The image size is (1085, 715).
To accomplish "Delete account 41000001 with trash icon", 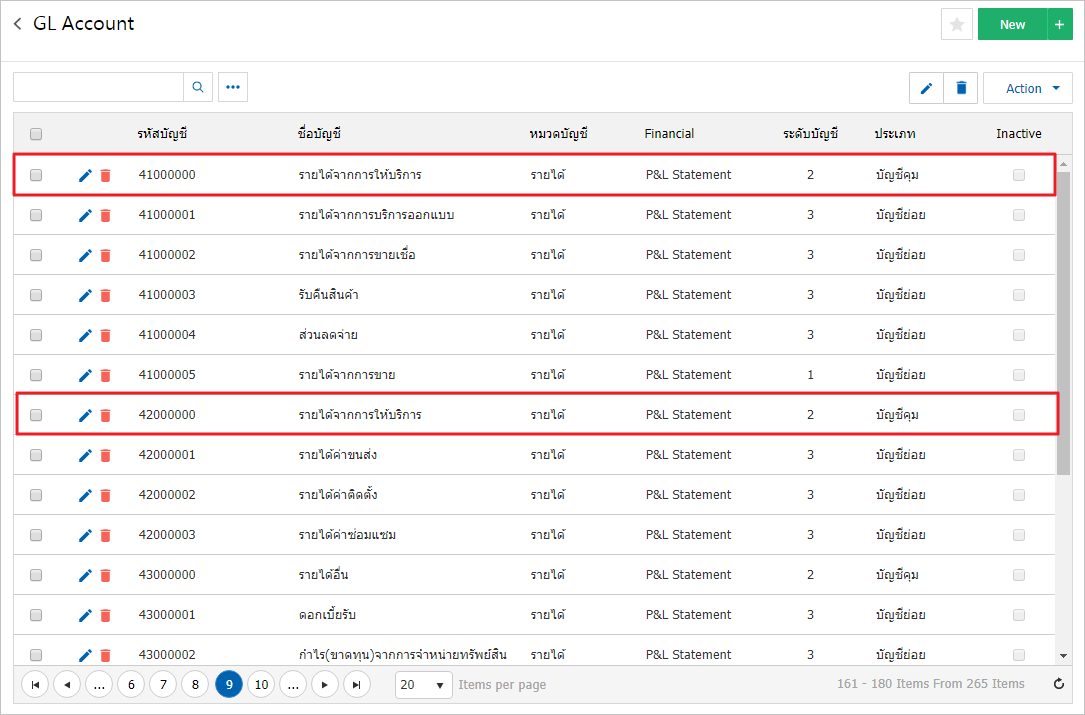I will pyautogui.click(x=105, y=215).
